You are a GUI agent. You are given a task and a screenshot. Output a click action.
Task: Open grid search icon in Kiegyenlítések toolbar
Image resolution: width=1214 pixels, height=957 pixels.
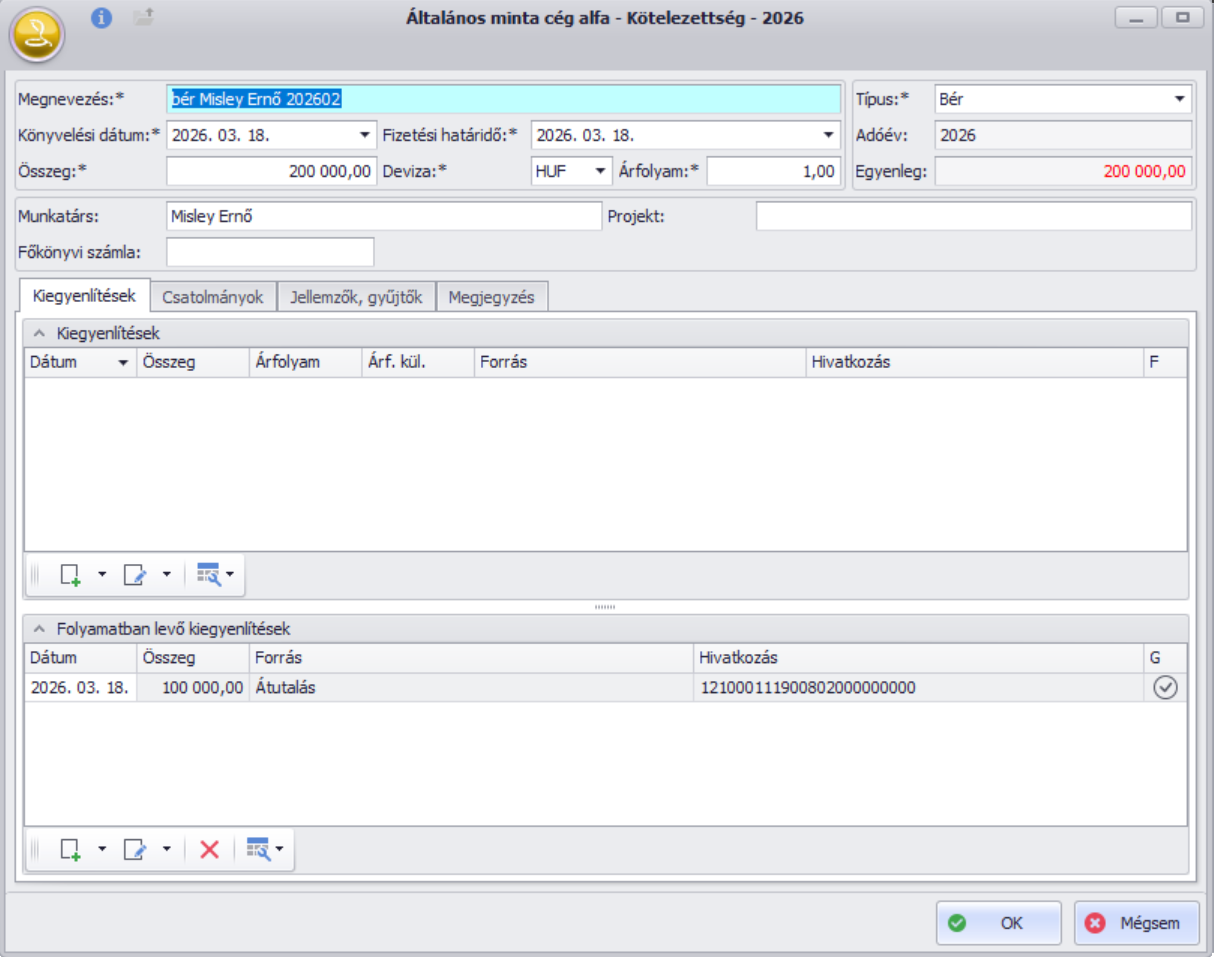tap(209, 574)
